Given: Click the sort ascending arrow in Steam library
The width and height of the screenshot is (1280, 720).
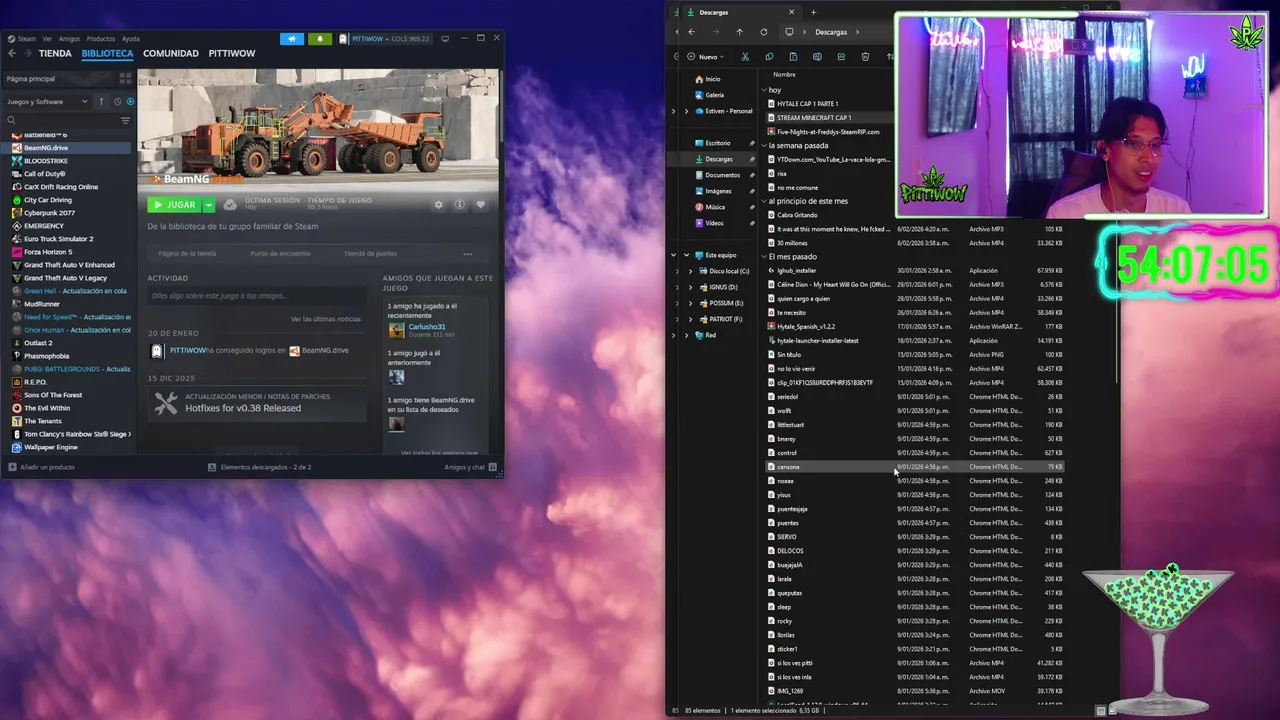Looking at the screenshot, I should [101, 101].
